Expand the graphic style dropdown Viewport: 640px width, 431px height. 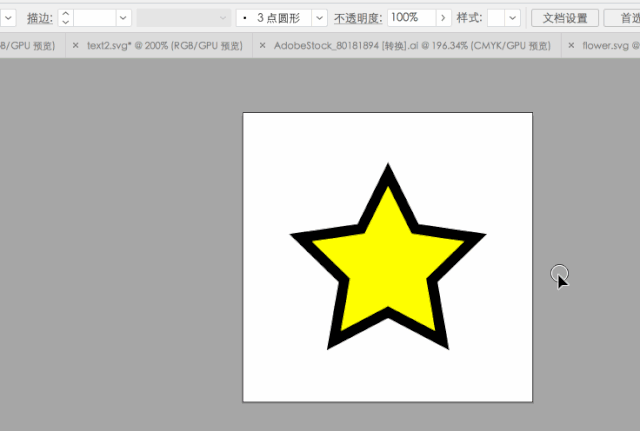coord(513,18)
